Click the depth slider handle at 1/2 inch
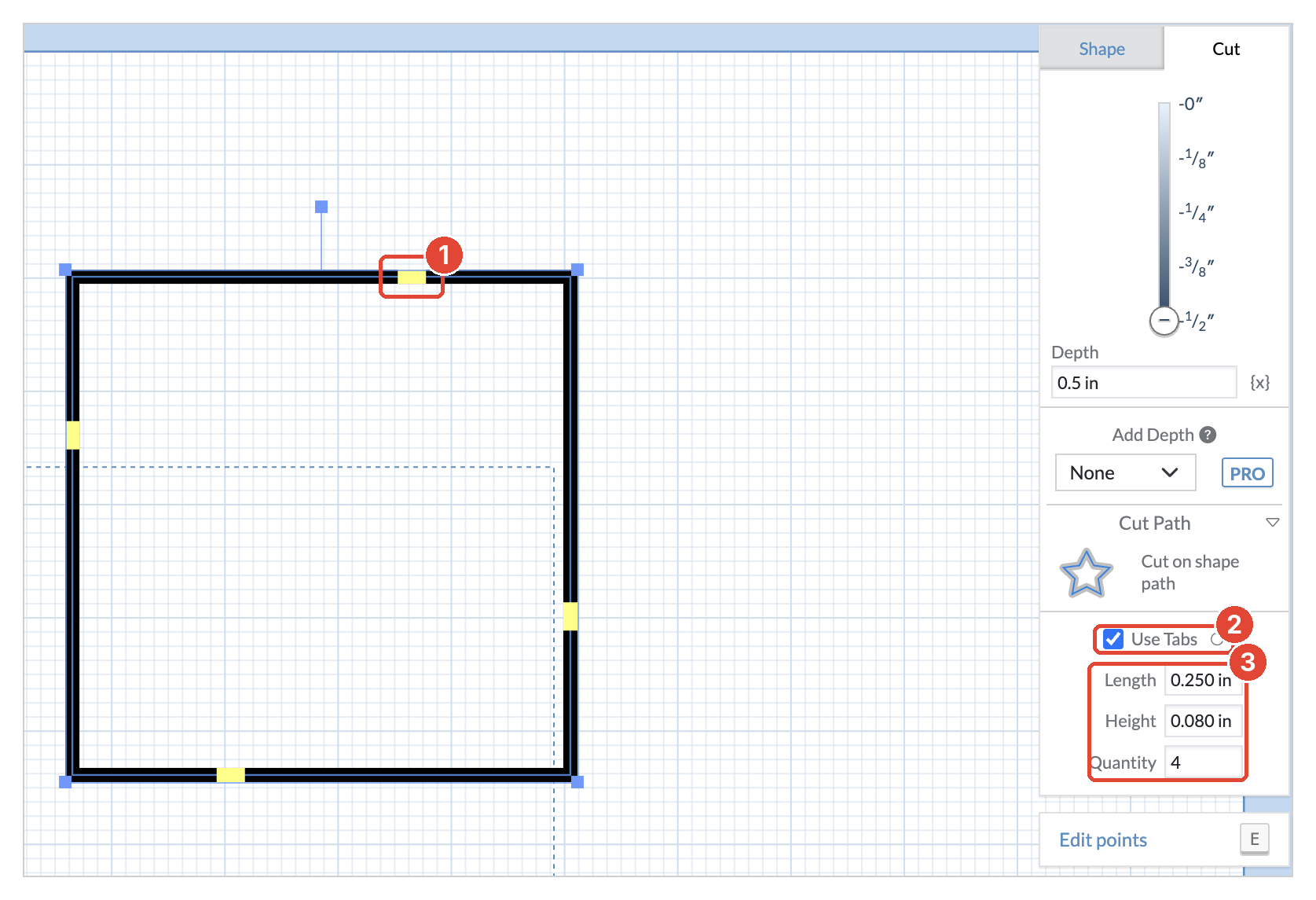Image resolution: width=1316 pixels, height=900 pixels. 1164,321
